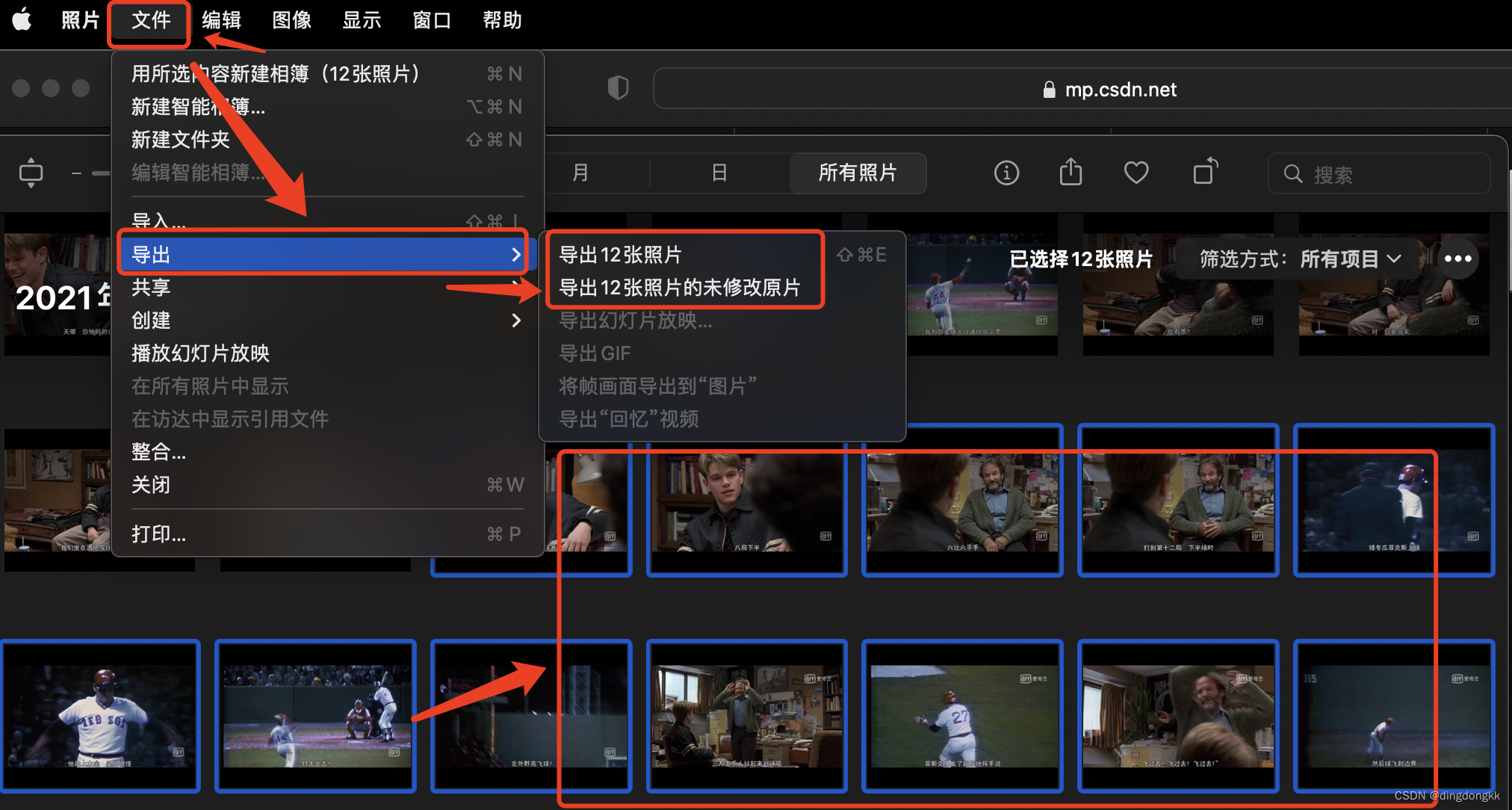Image resolution: width=1512 pixels, height=810 pixels.
Task: Click the aspect ratio icon at left
Action: 31,173
